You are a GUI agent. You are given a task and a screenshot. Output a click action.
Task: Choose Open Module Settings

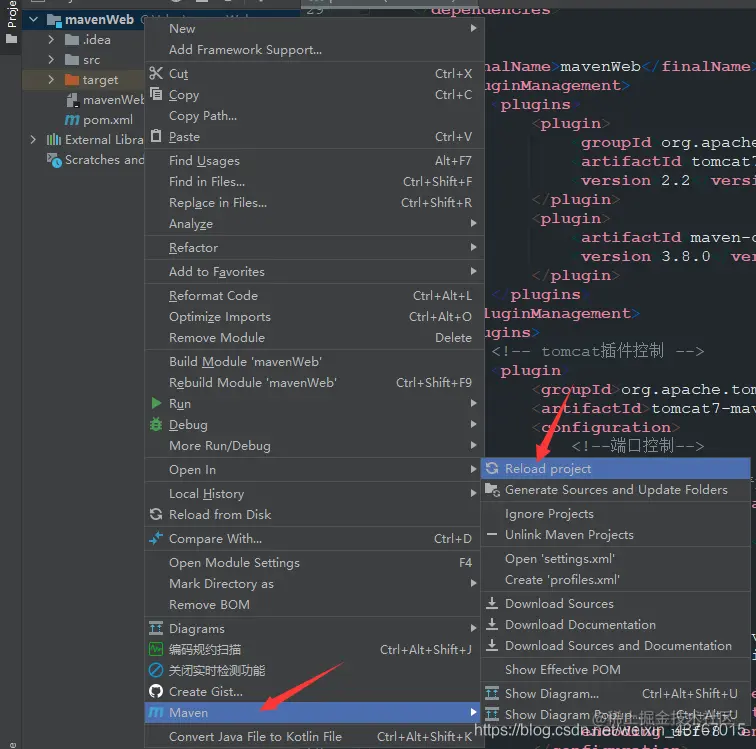click(313, 562)
